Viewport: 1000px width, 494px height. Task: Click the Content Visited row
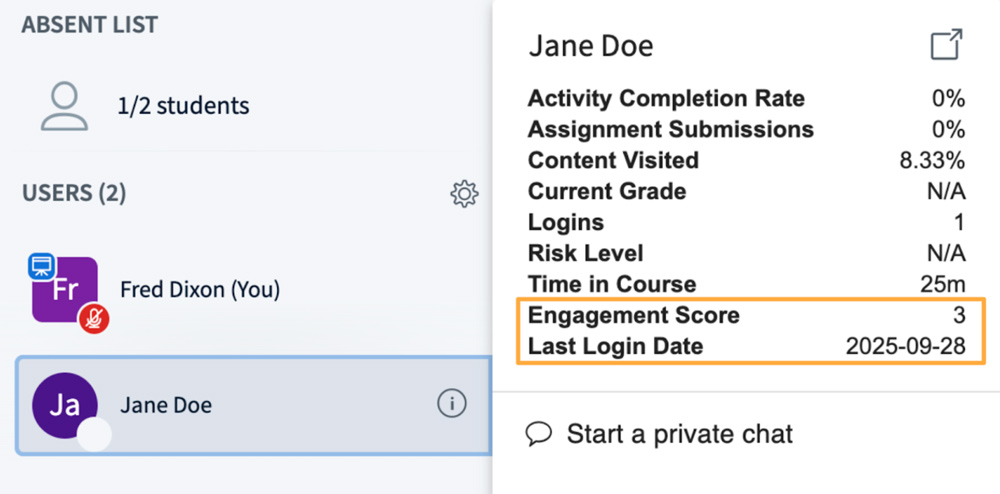point(746,161)
